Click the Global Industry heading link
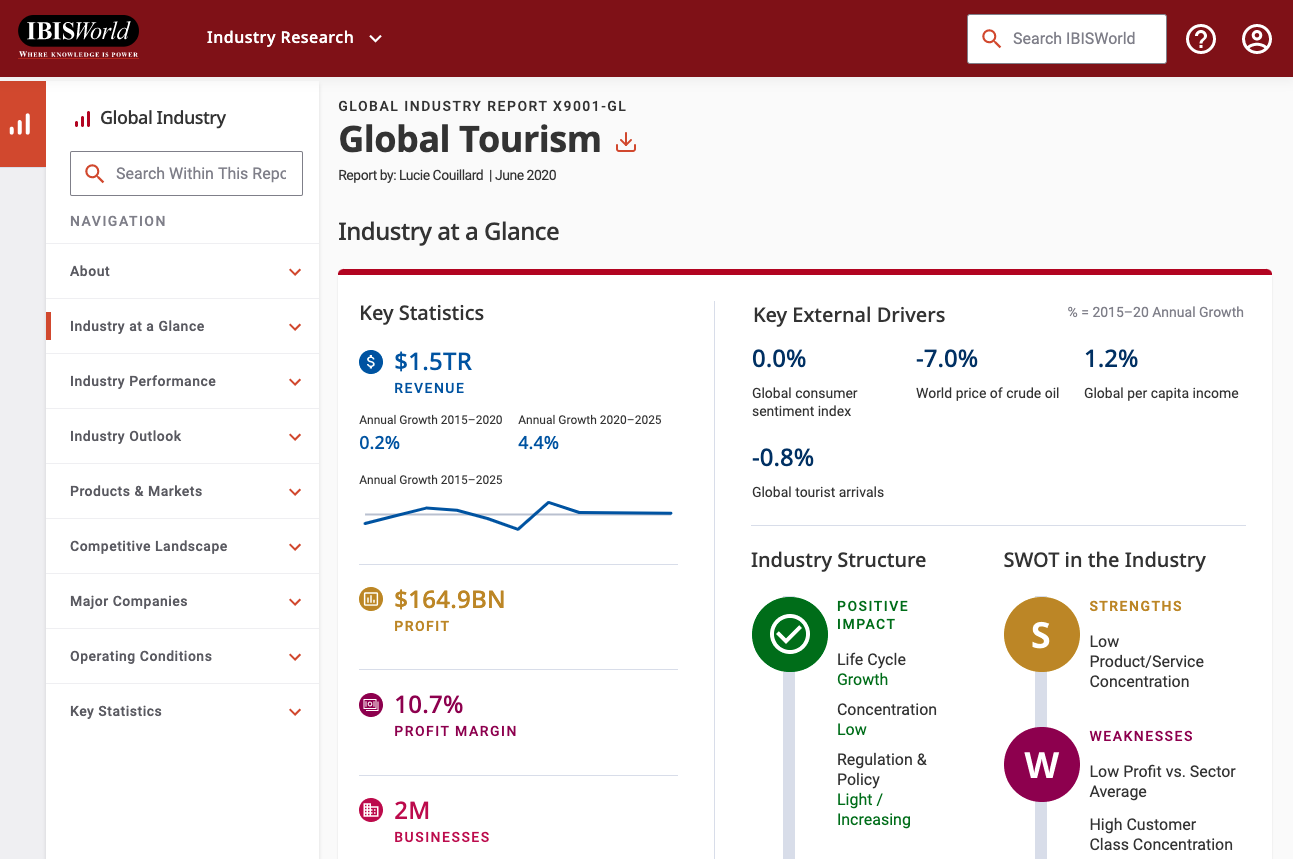This screenshot has width=1293, height=859. click(162, 118)
